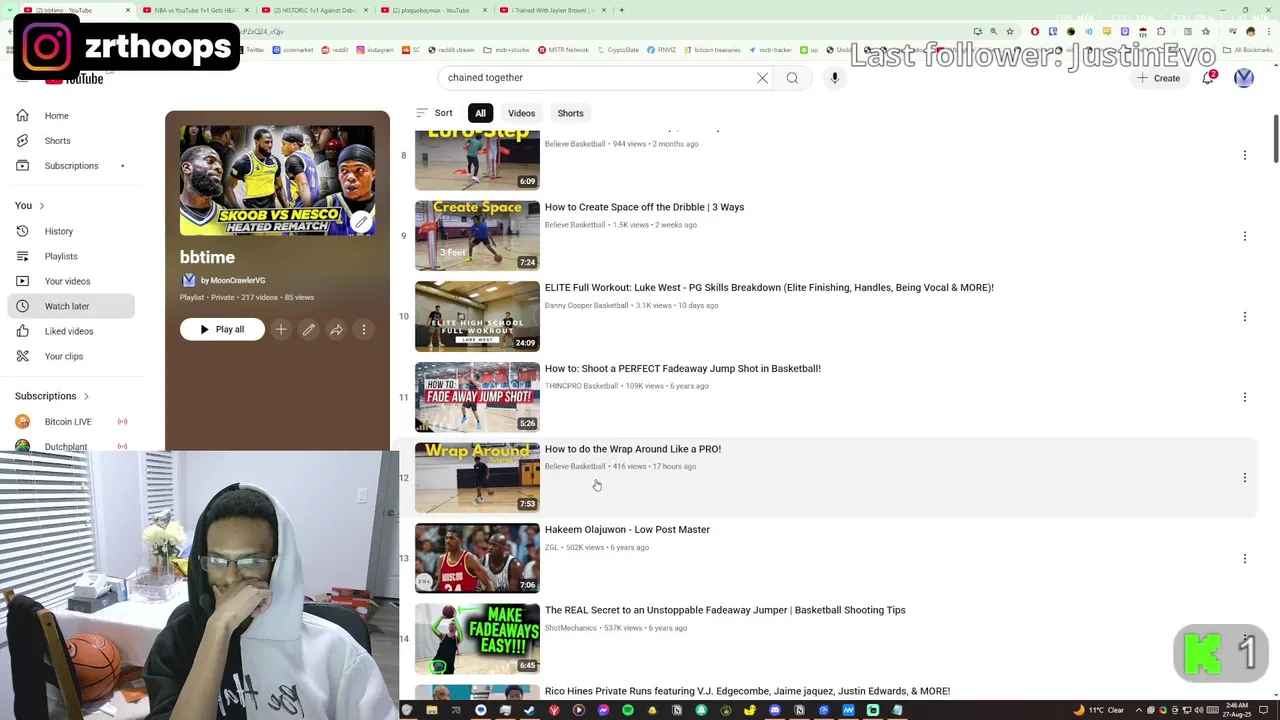
Task: Open 'How to do the Wrap Around' video
Action: pos(633,449)
